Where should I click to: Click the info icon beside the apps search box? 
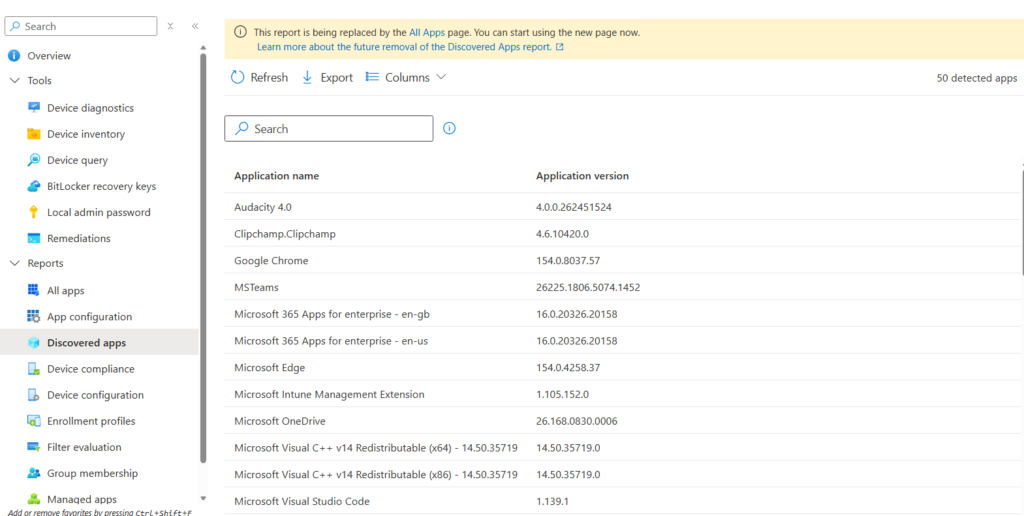[x=449, y=129]
